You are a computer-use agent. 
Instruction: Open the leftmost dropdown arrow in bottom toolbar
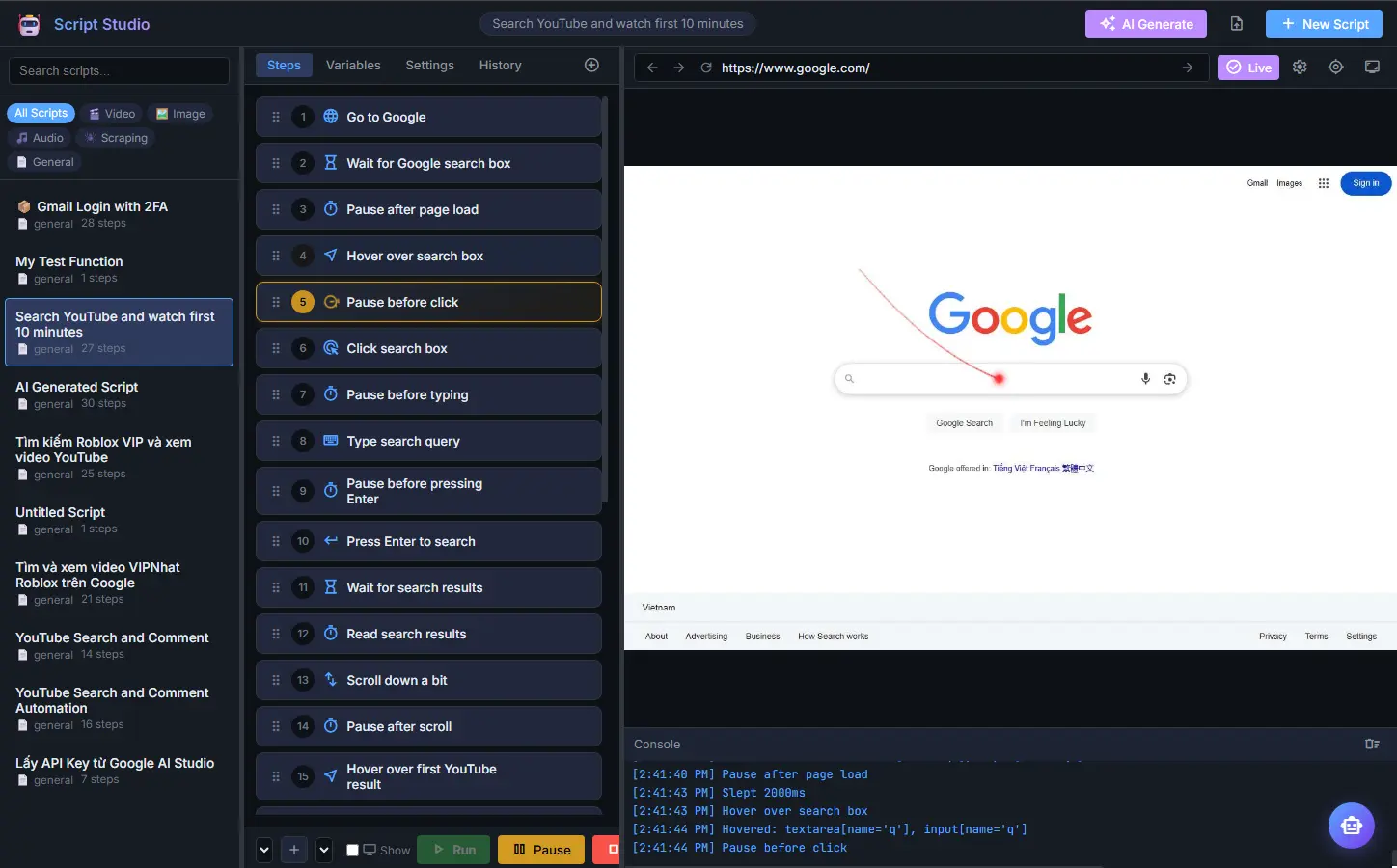[264, 850]
